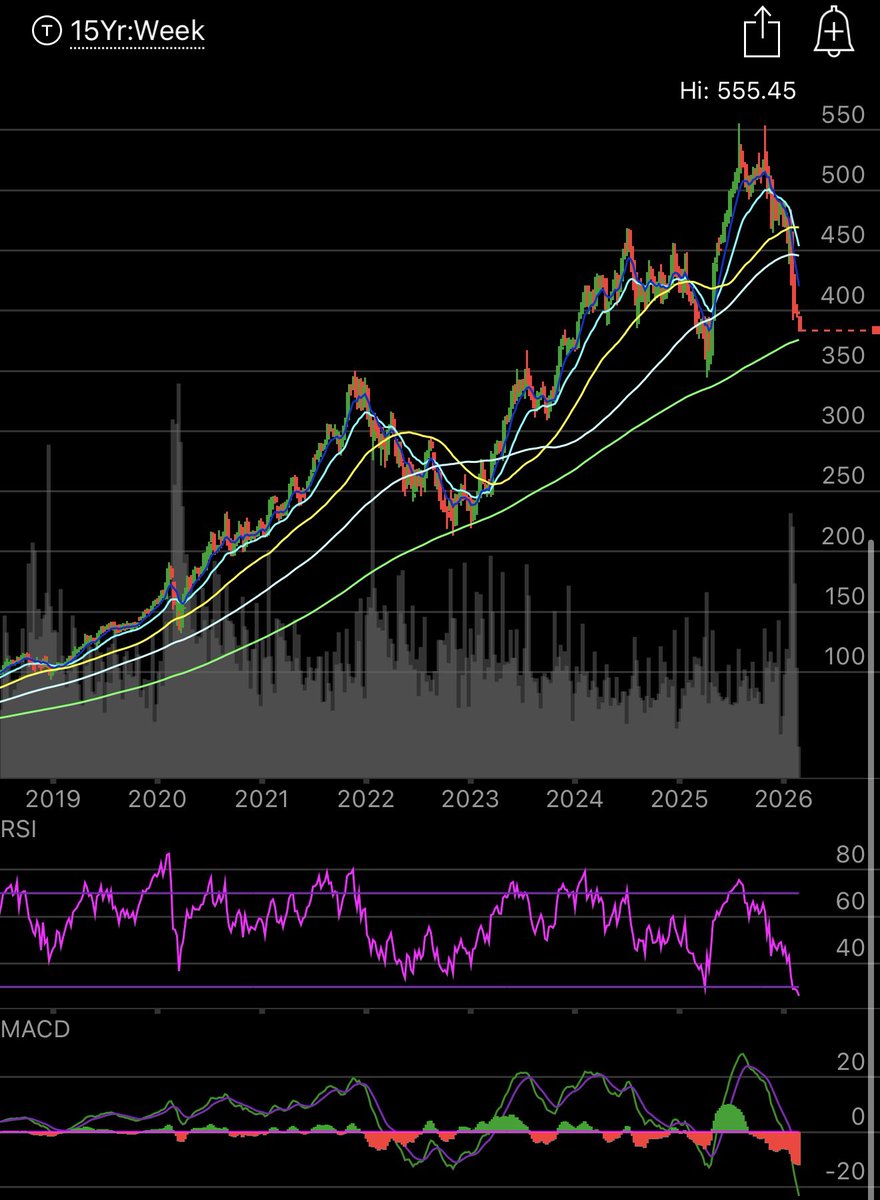Tap the red current-price marker on axis
Image resolution: width=880 pixels, height=1200 pixels.
point(876,330)
